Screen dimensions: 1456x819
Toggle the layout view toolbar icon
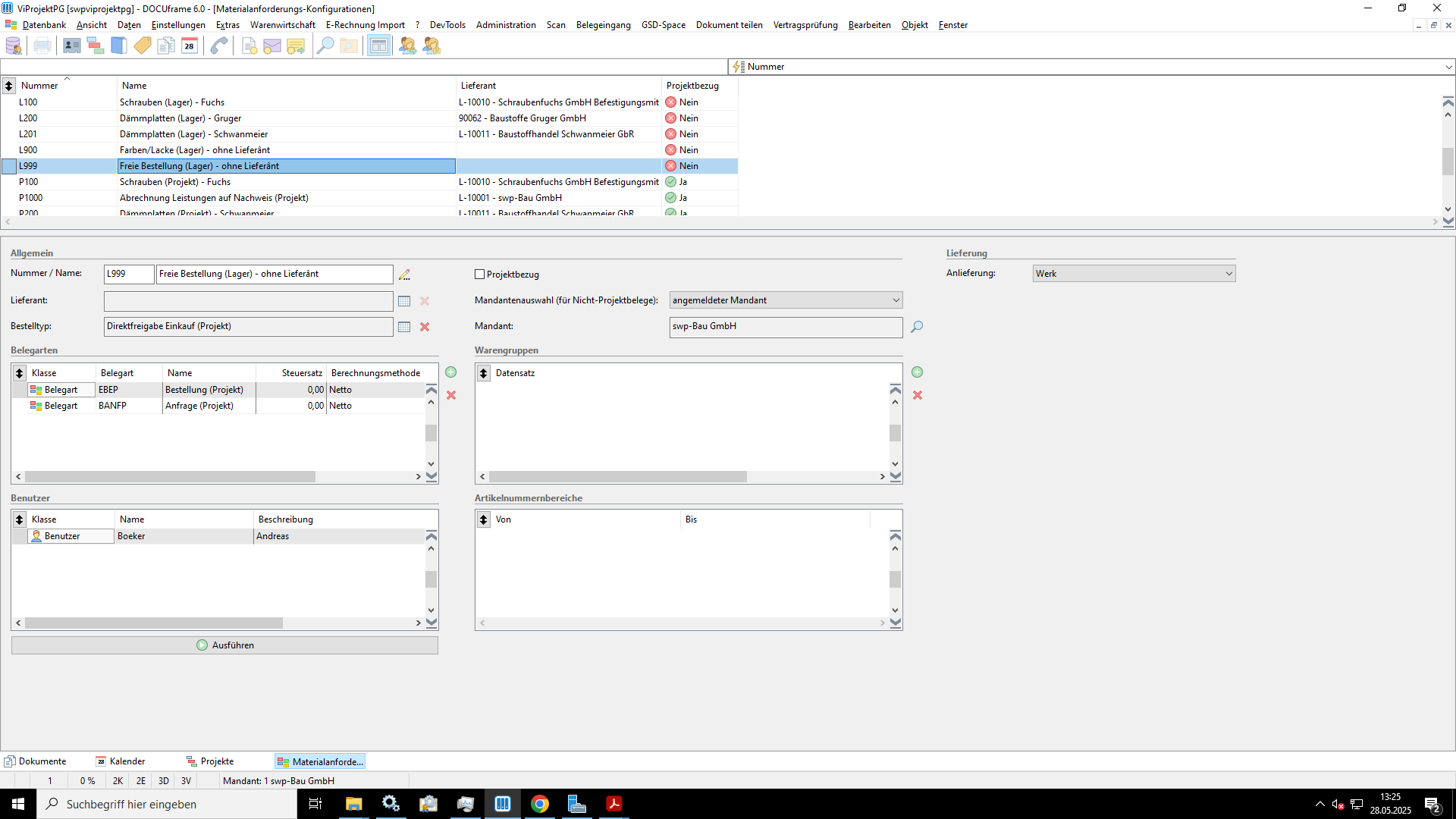378,46
